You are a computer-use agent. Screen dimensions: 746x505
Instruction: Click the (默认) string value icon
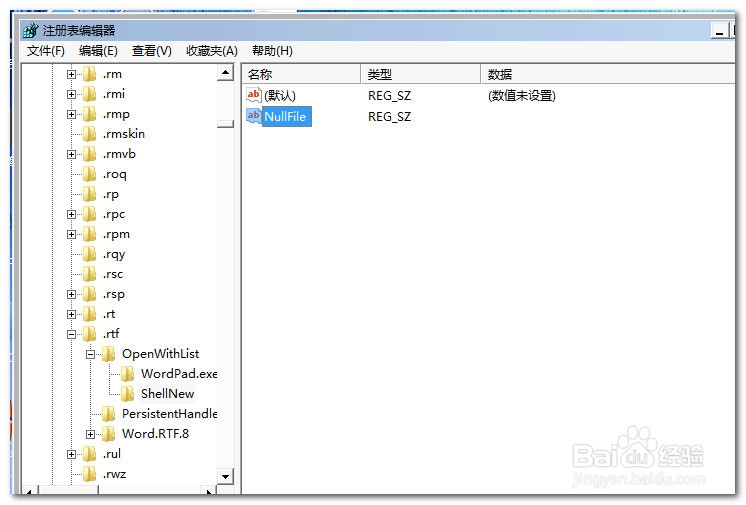[x=254, y=95]
